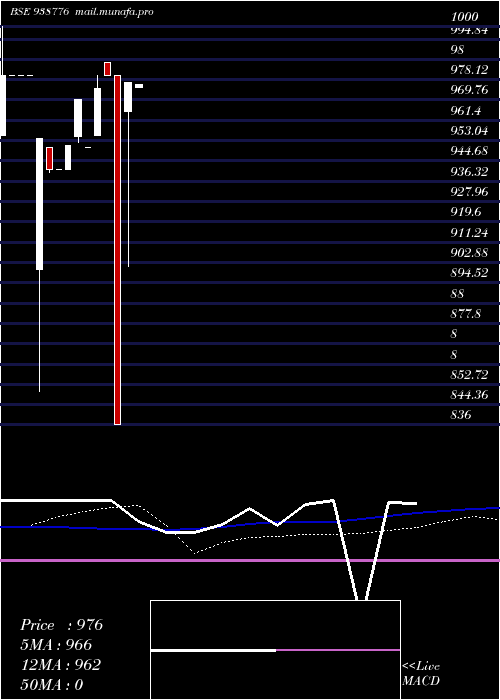Image resolution: width=500 pixels, height=700 pixels.
Task: Click the BSE 958776 chart title
Action: tap(39, 12)
